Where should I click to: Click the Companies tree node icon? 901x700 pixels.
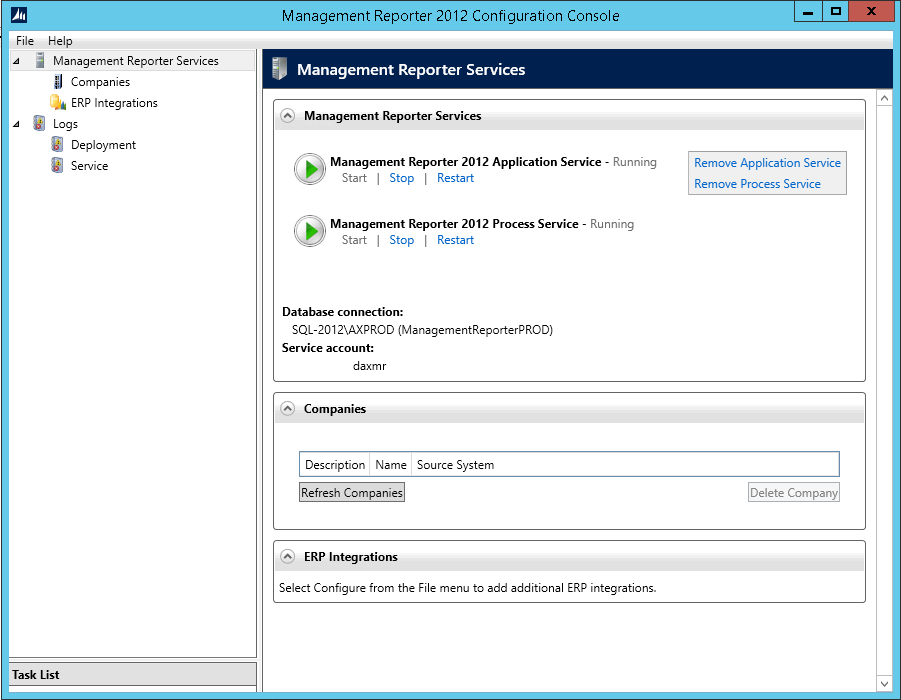coord(59,82)
